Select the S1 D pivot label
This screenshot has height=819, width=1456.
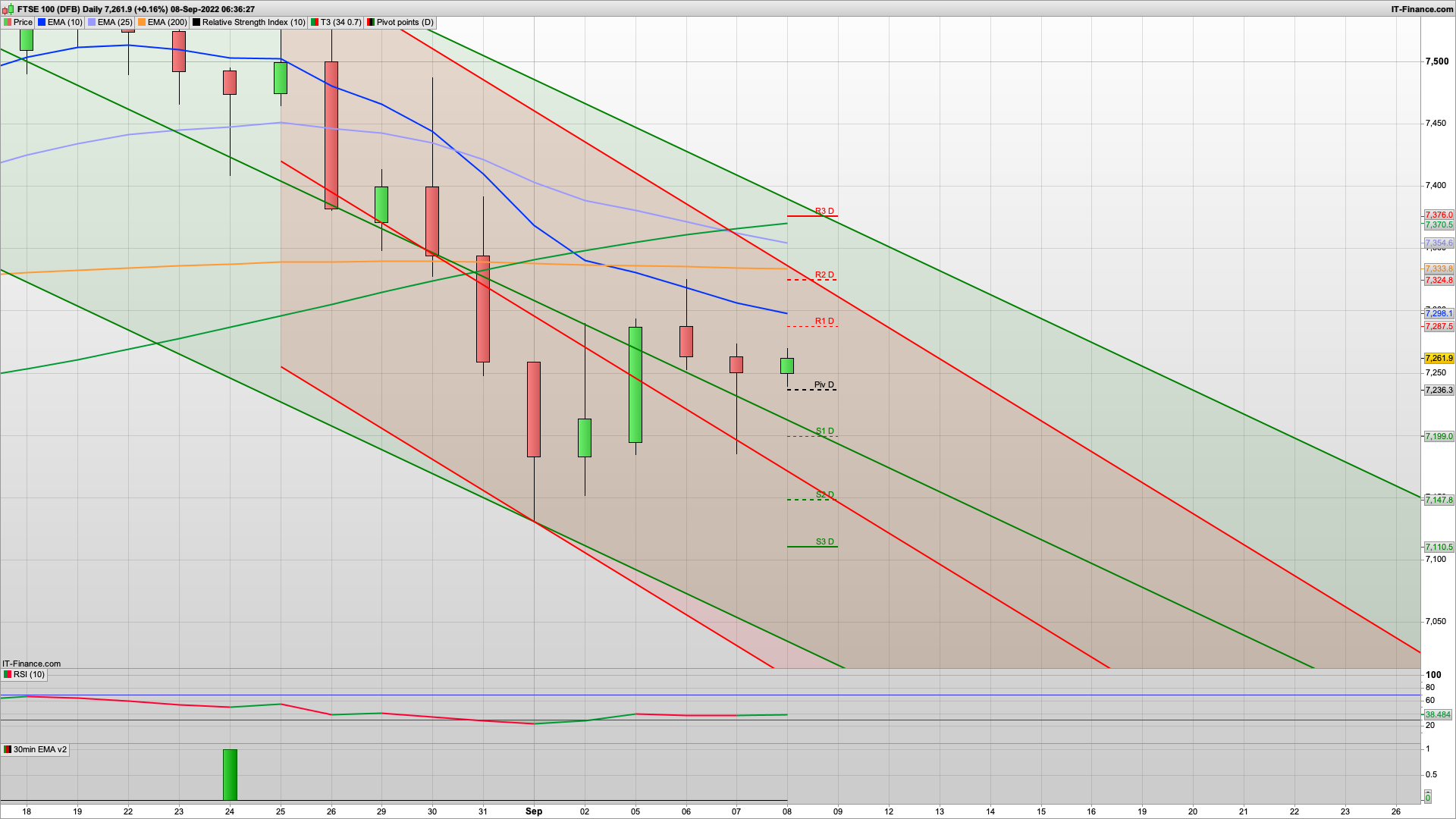tap(824, 431)
